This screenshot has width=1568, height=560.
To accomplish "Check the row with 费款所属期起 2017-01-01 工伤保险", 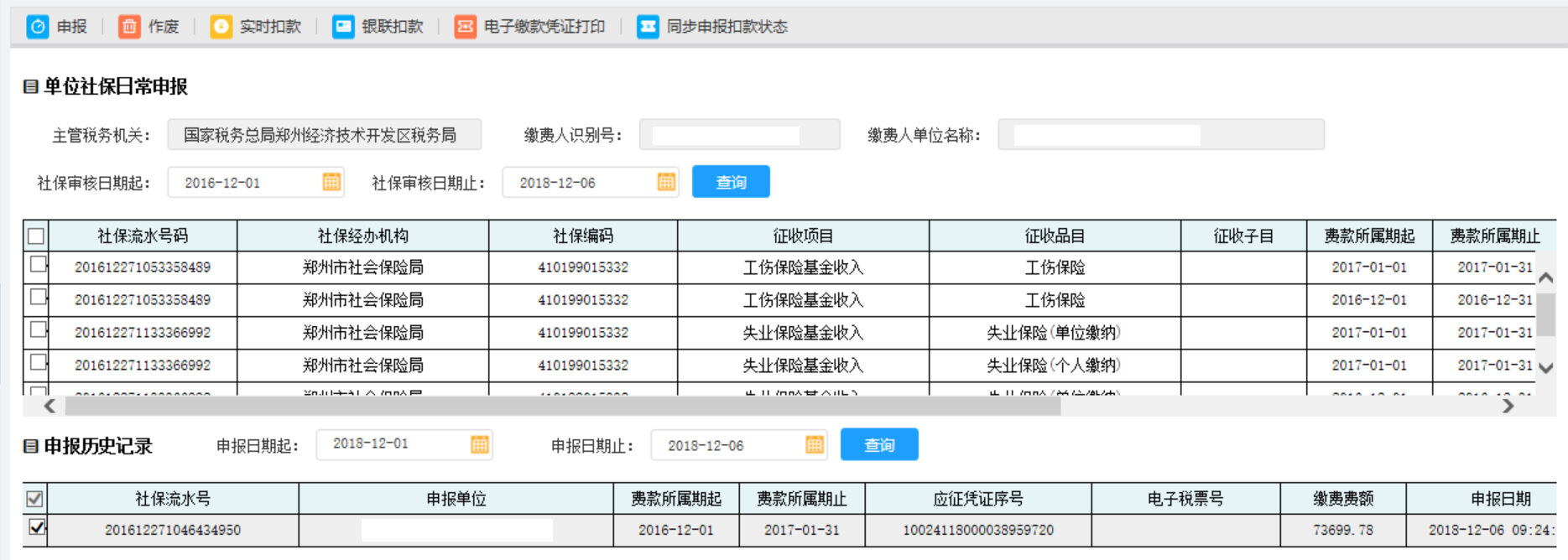I will pyautogui.click(x=38, y=264).
